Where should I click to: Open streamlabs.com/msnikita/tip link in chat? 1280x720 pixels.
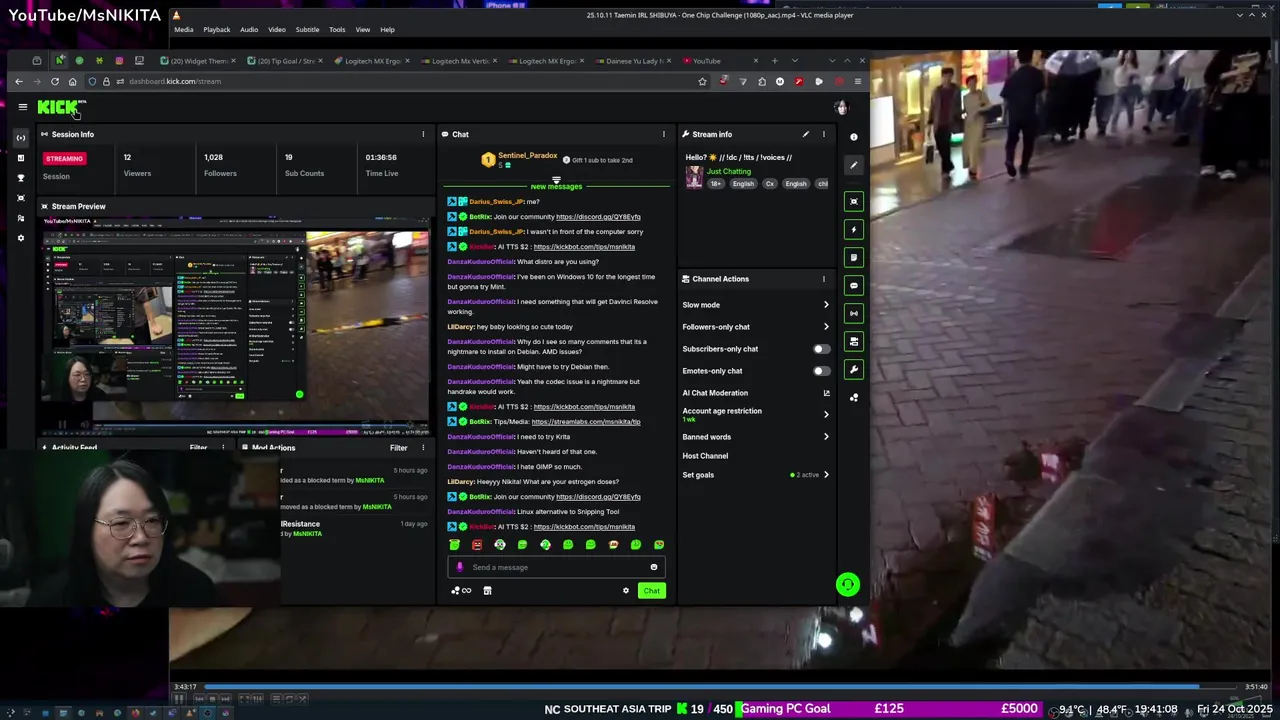pos(586,422)
